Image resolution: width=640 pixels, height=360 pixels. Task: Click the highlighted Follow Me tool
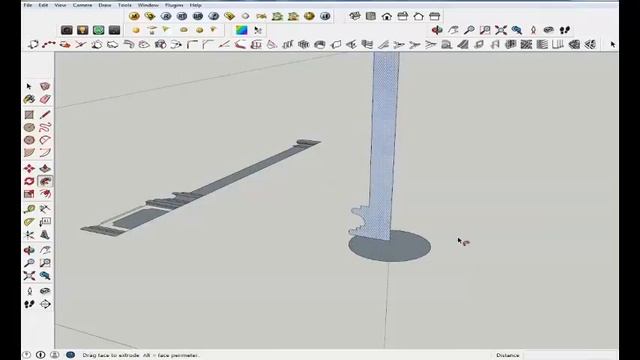(x=45, y=181)
